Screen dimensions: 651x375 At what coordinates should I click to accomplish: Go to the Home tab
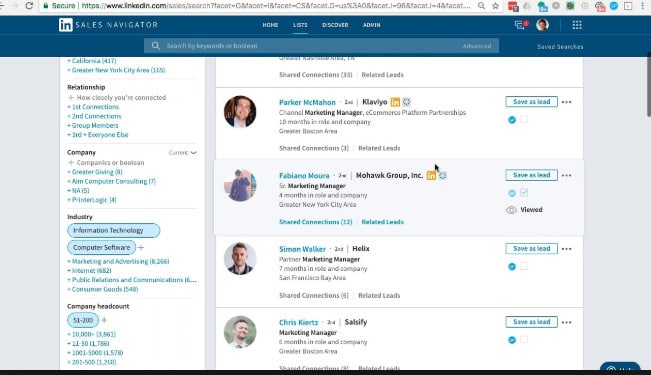(x=270, y=25)
